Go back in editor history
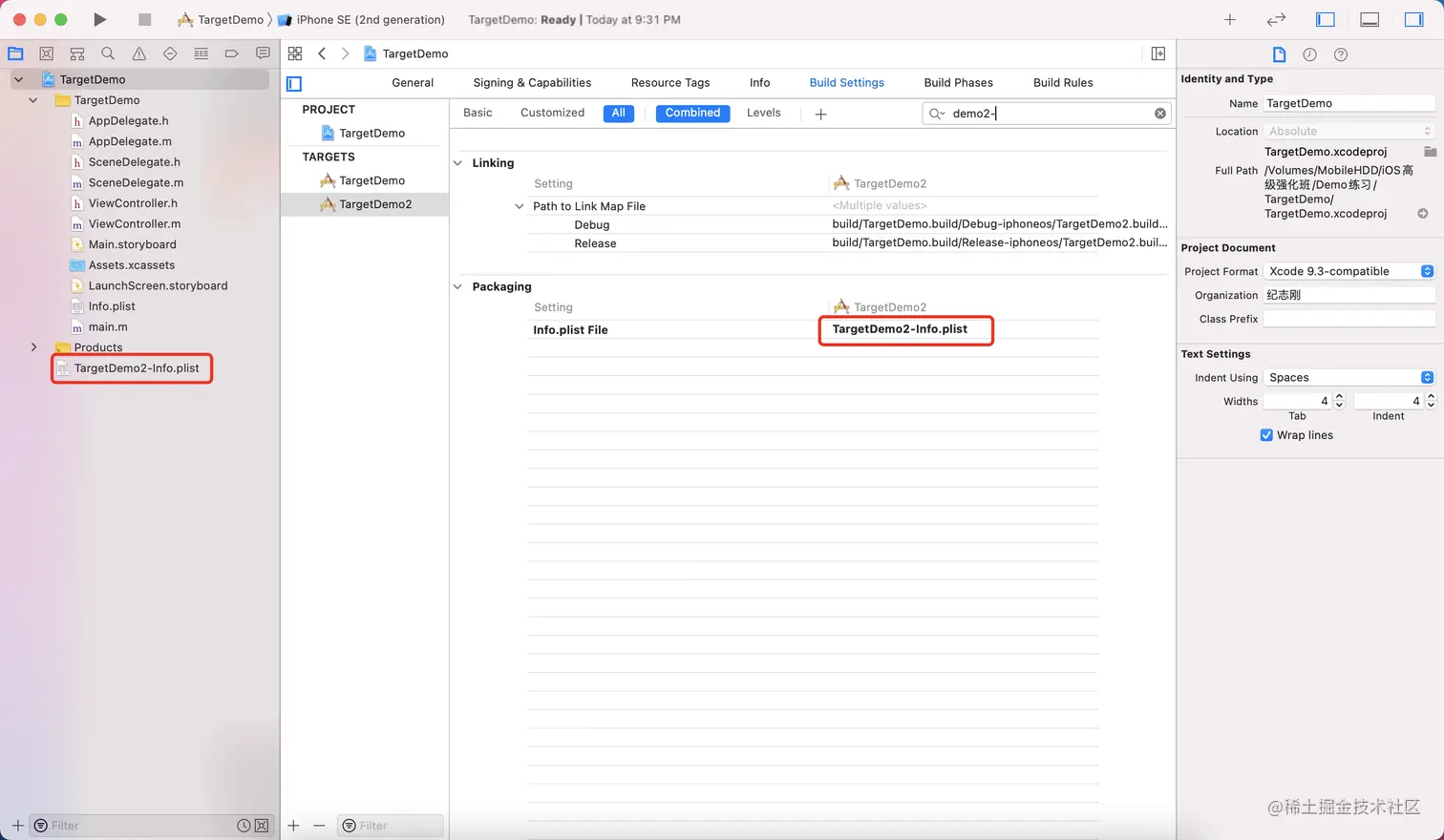 pos(322,53)
